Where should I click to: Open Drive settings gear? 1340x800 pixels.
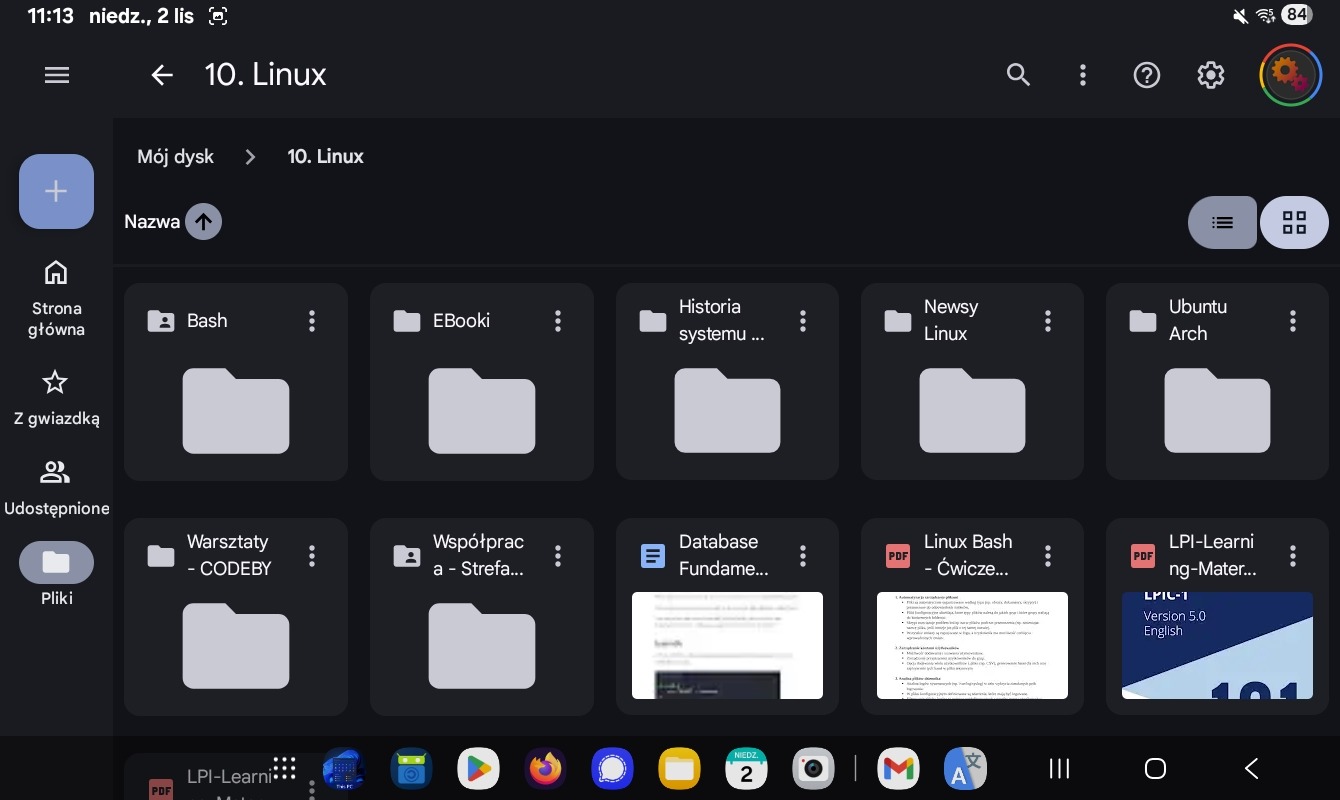pyautogui.click(x=1210, y=75)
